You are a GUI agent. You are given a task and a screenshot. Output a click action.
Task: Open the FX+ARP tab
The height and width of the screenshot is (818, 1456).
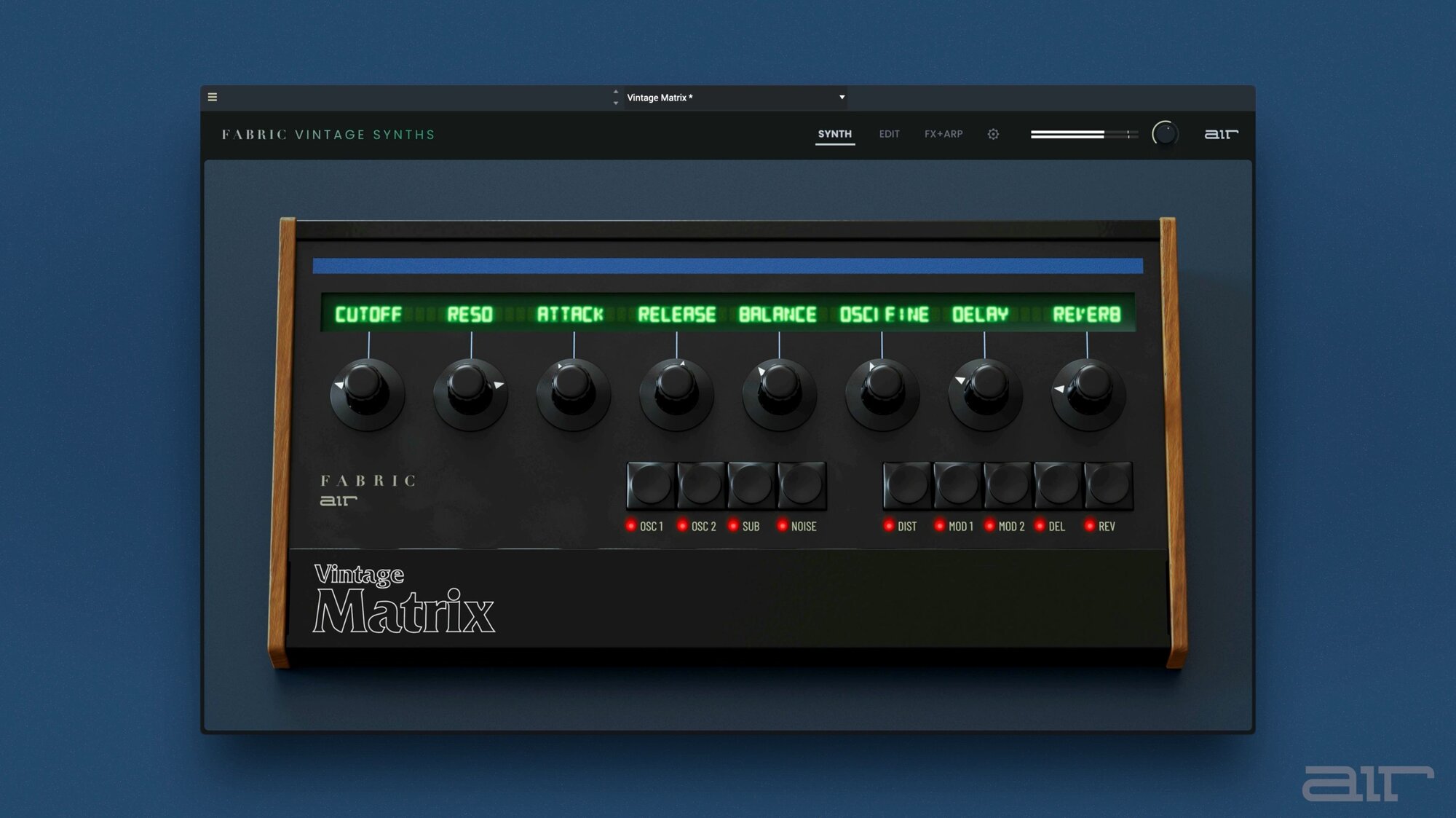pyautogui.click(x=943, y=134)
